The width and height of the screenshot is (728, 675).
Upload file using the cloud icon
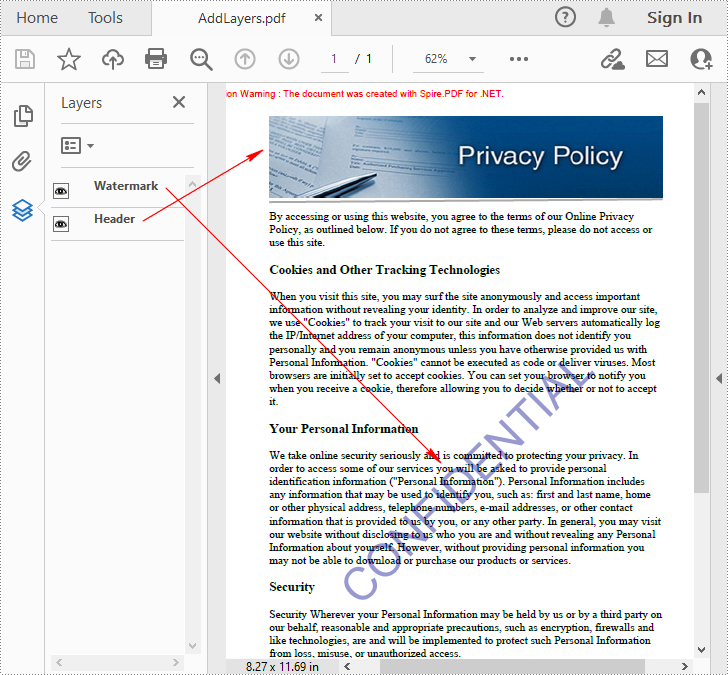click(113, 59)
